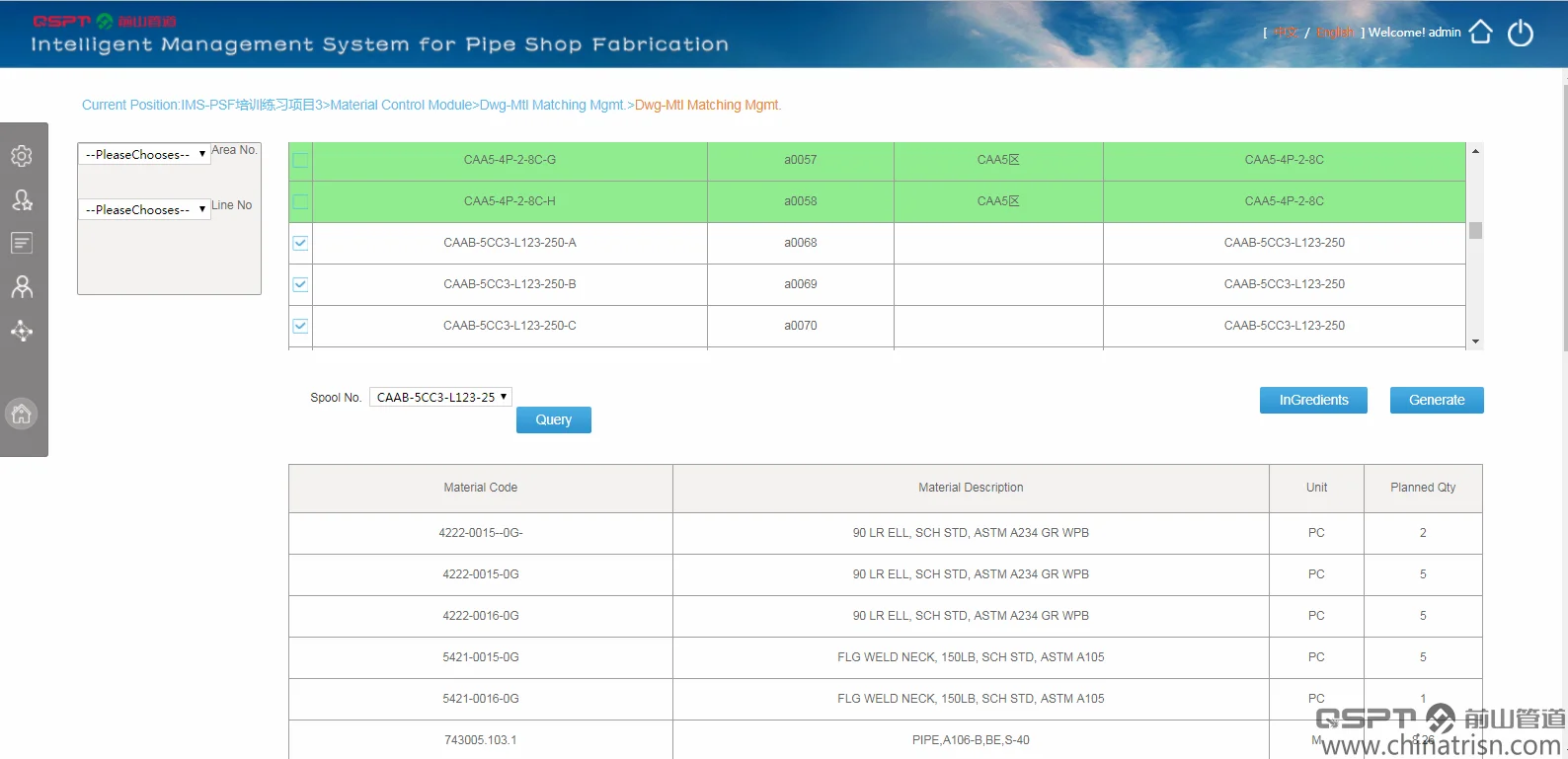
Task: Switch language to English
Action: [x=1336, y=33]
